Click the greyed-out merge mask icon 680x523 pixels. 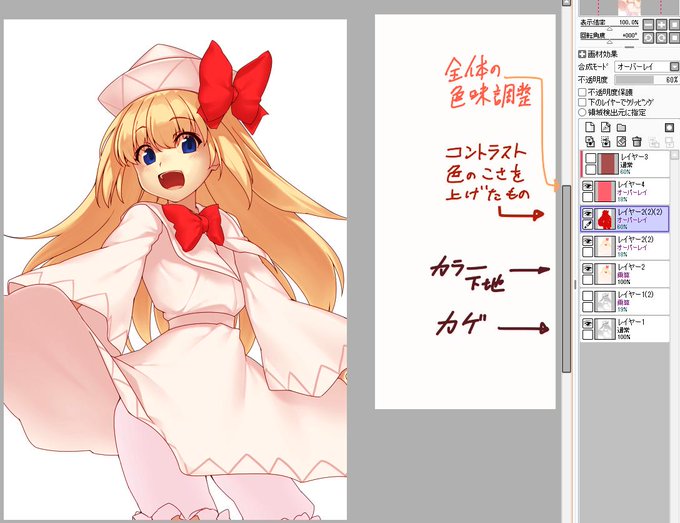tap(669, 142)
